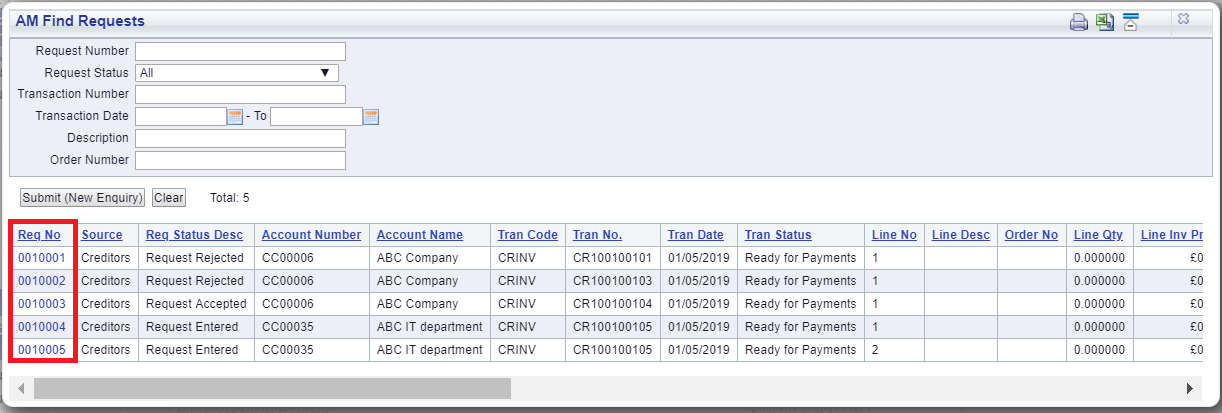The image size is (1222, 413).
Task: Close the AM Find Requests window
Action: (x=1183, y=19)
